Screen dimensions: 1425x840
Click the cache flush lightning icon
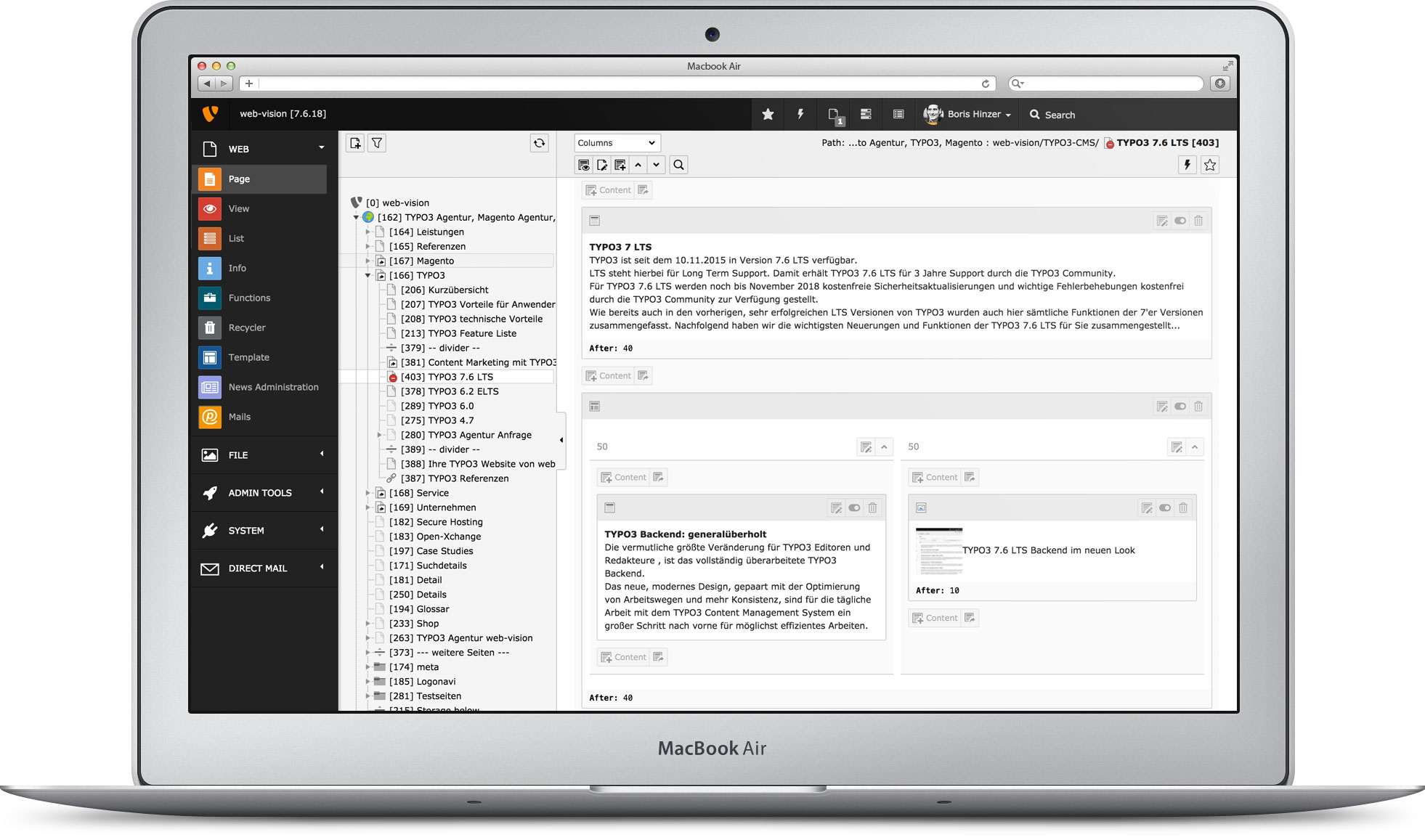(801, 114)
